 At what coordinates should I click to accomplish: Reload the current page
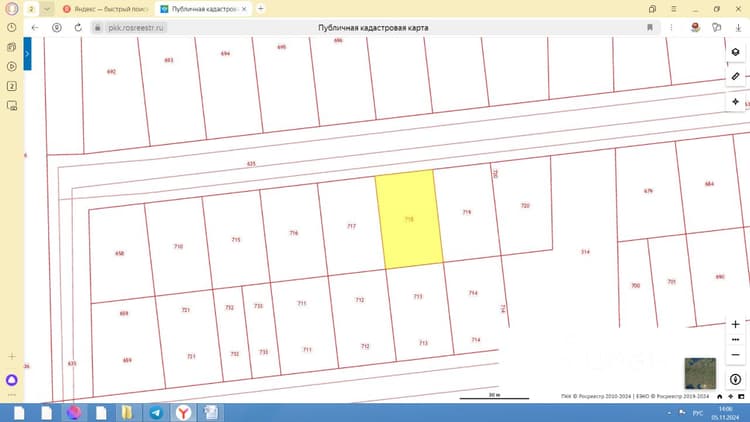pyautogui.click(x=78, y=28)
